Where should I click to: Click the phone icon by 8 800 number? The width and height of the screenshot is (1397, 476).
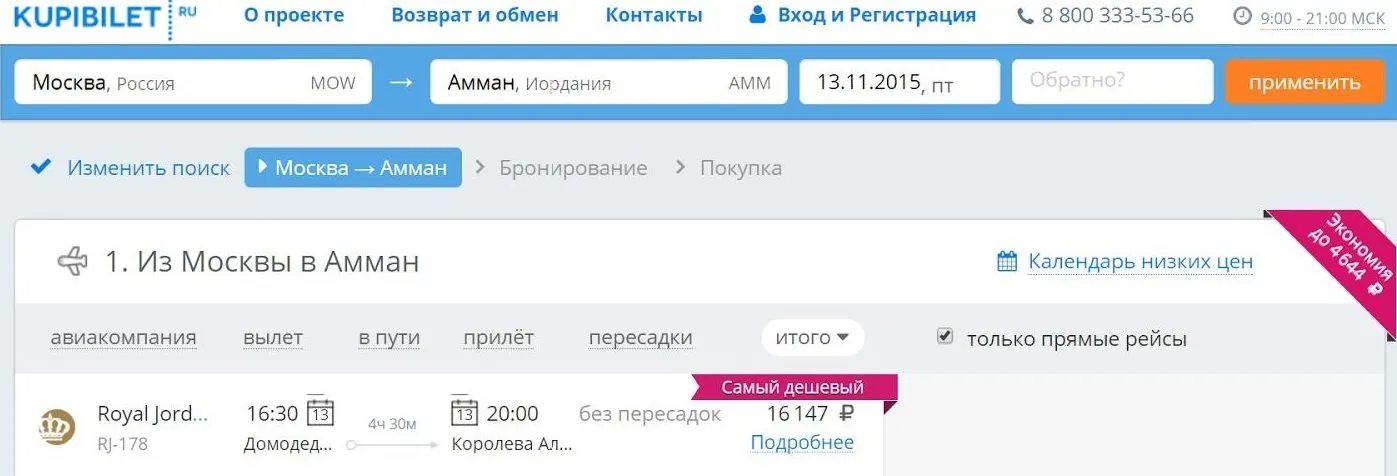[1025, 16]
